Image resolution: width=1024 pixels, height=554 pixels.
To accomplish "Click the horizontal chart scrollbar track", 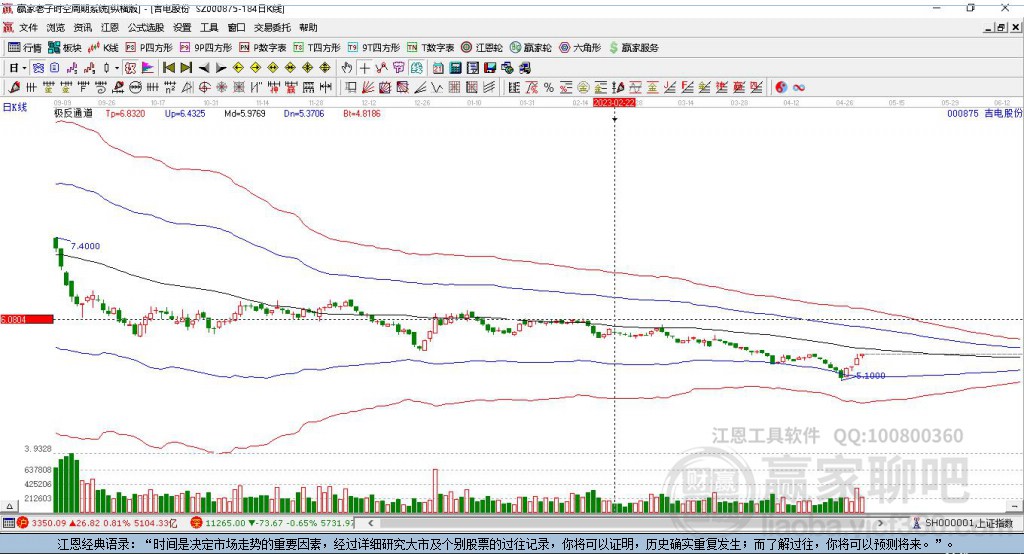I will click(x=625, y=523).
